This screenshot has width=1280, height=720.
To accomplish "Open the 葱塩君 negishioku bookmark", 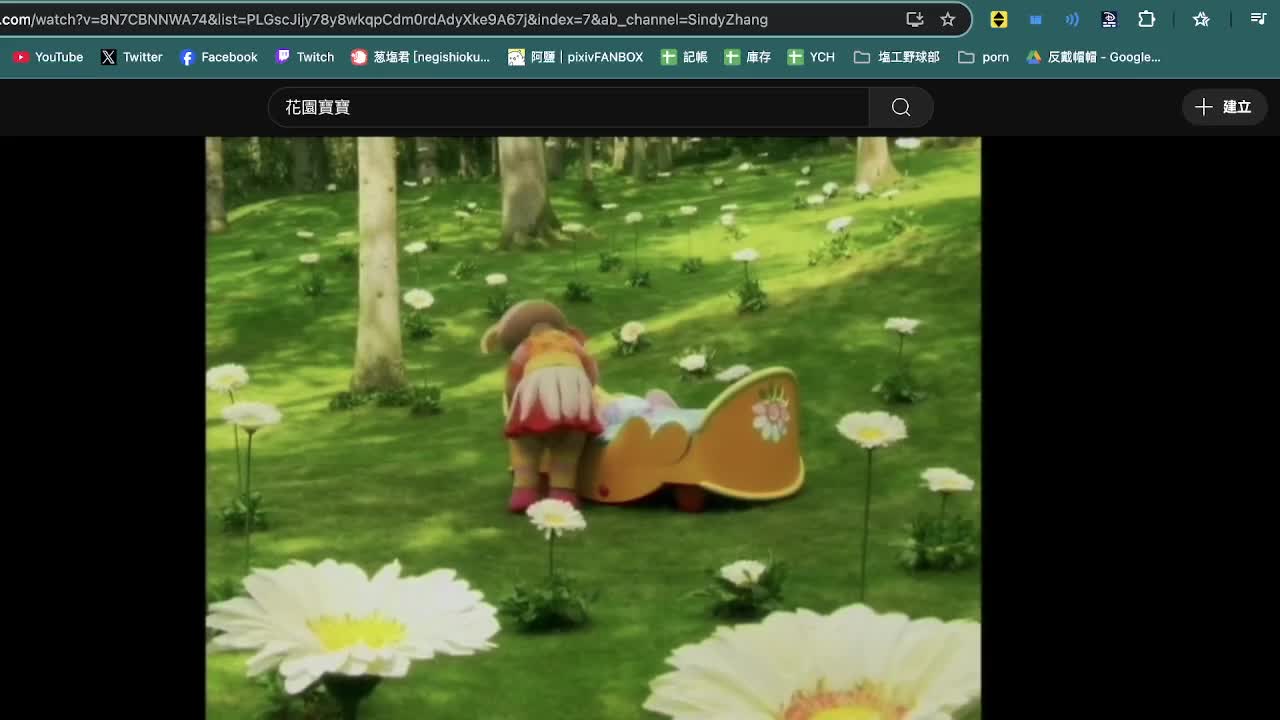I will [x=420, y=57].
